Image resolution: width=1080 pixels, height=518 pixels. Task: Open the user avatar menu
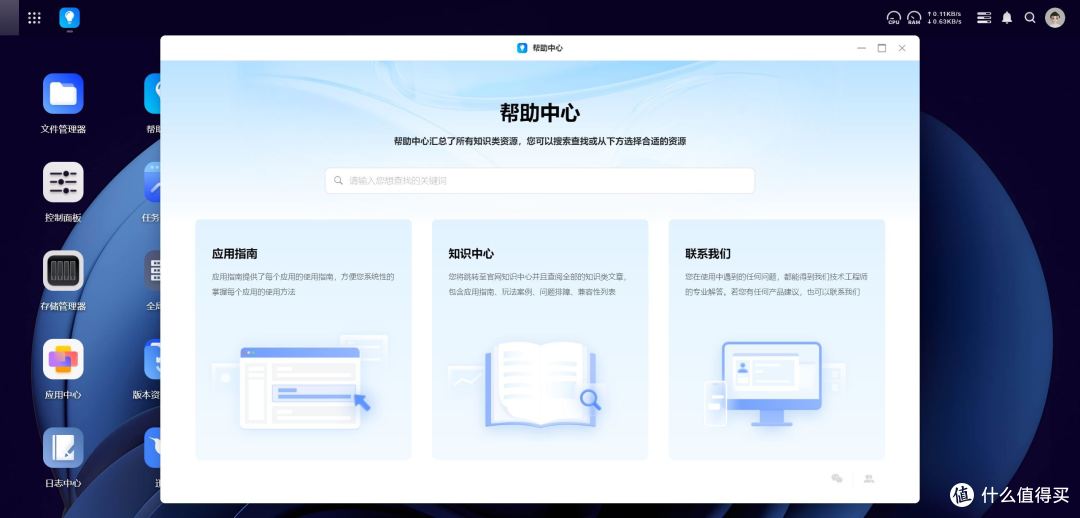(x=1055, y=18)
